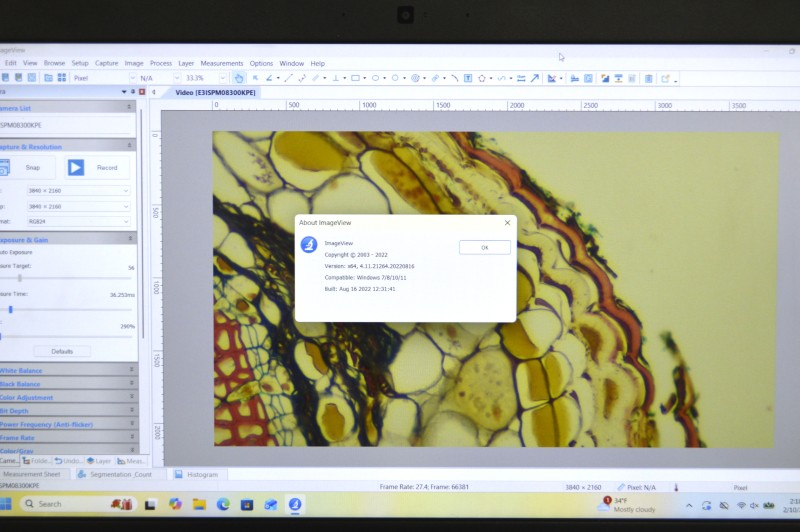This screenshot has height=532, width=800.
Task: Open the Pixel unit dropdown
Action: coord(100,78)
